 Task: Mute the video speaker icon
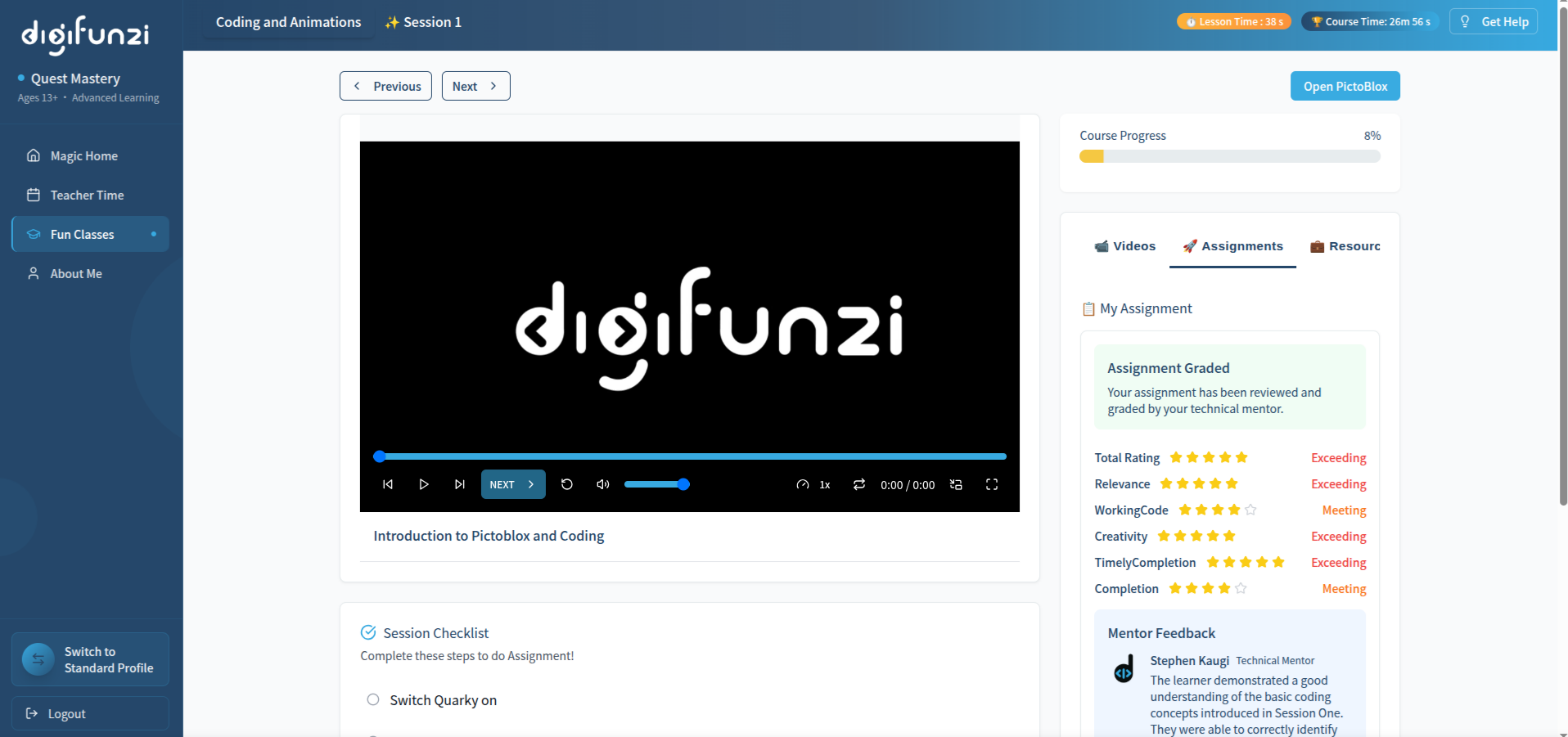(602, 484)
